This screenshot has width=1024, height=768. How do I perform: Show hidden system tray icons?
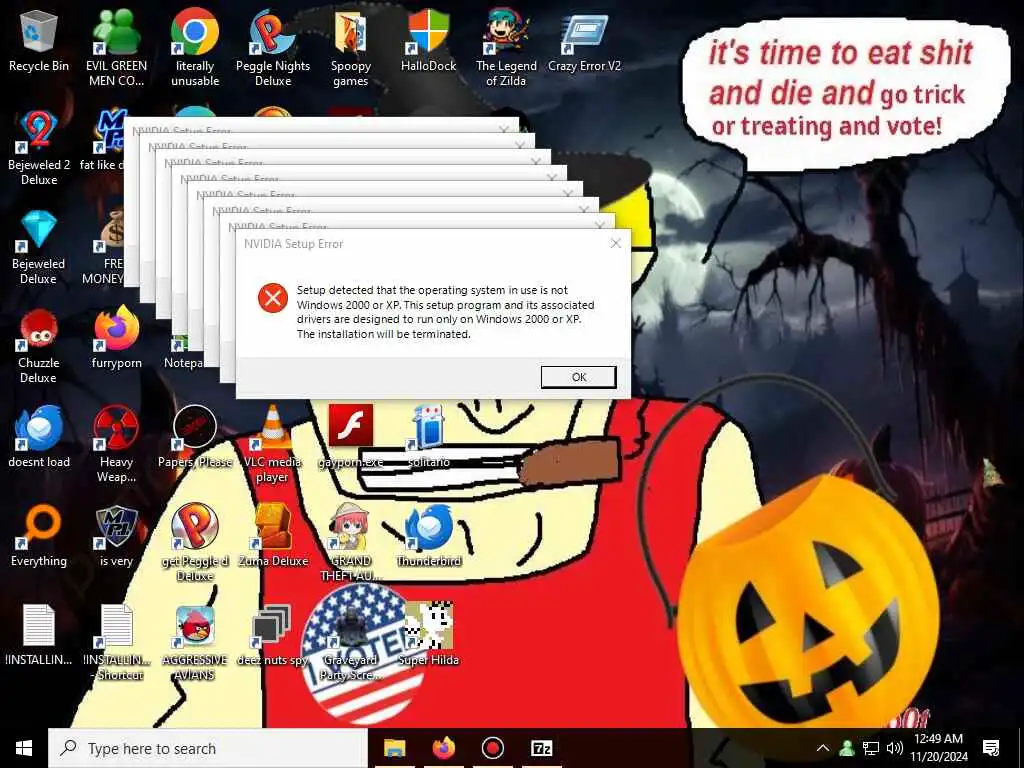click(x=823, y=748)
